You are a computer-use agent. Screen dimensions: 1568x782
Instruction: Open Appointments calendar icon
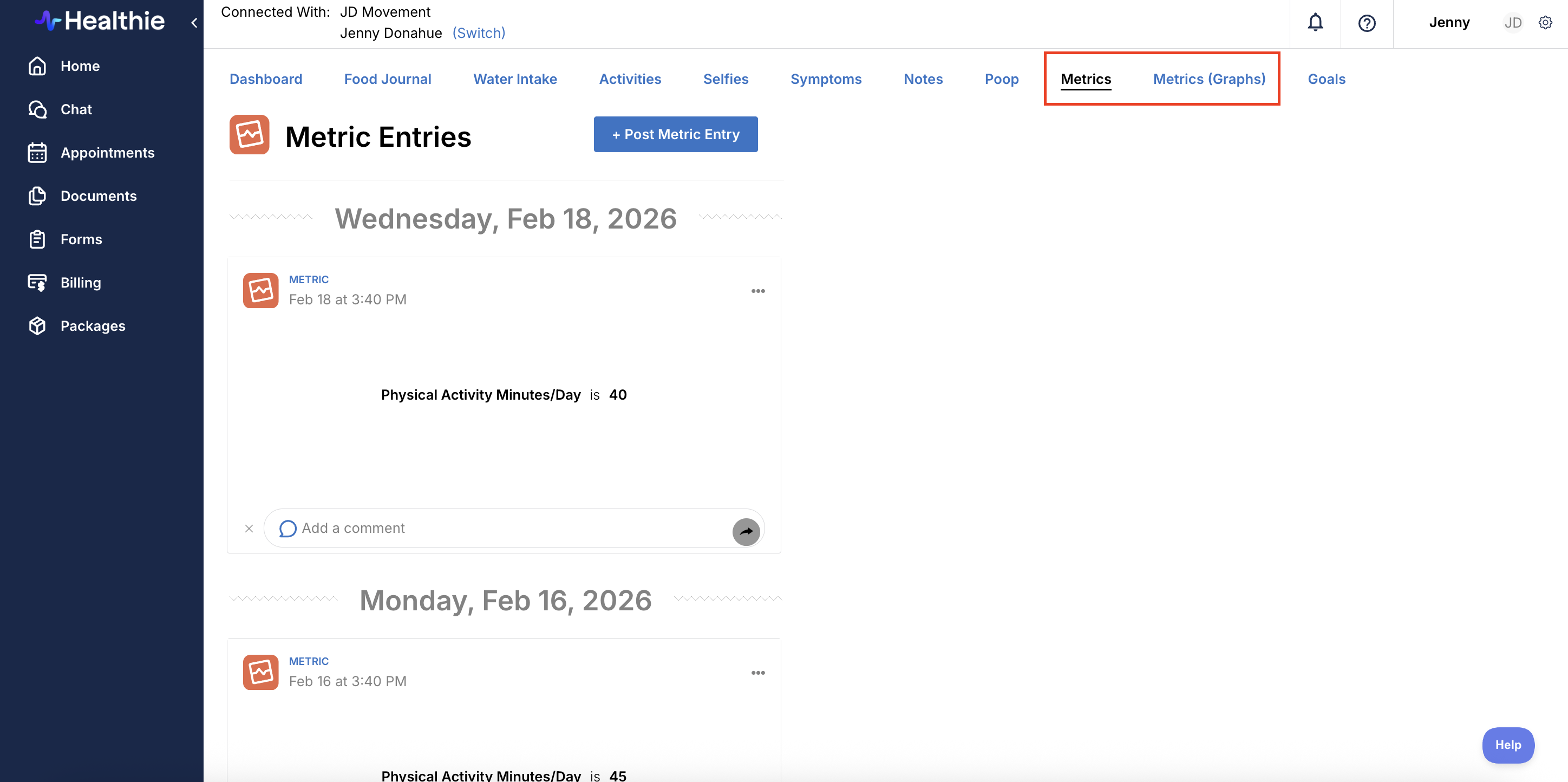coord(37,153)
